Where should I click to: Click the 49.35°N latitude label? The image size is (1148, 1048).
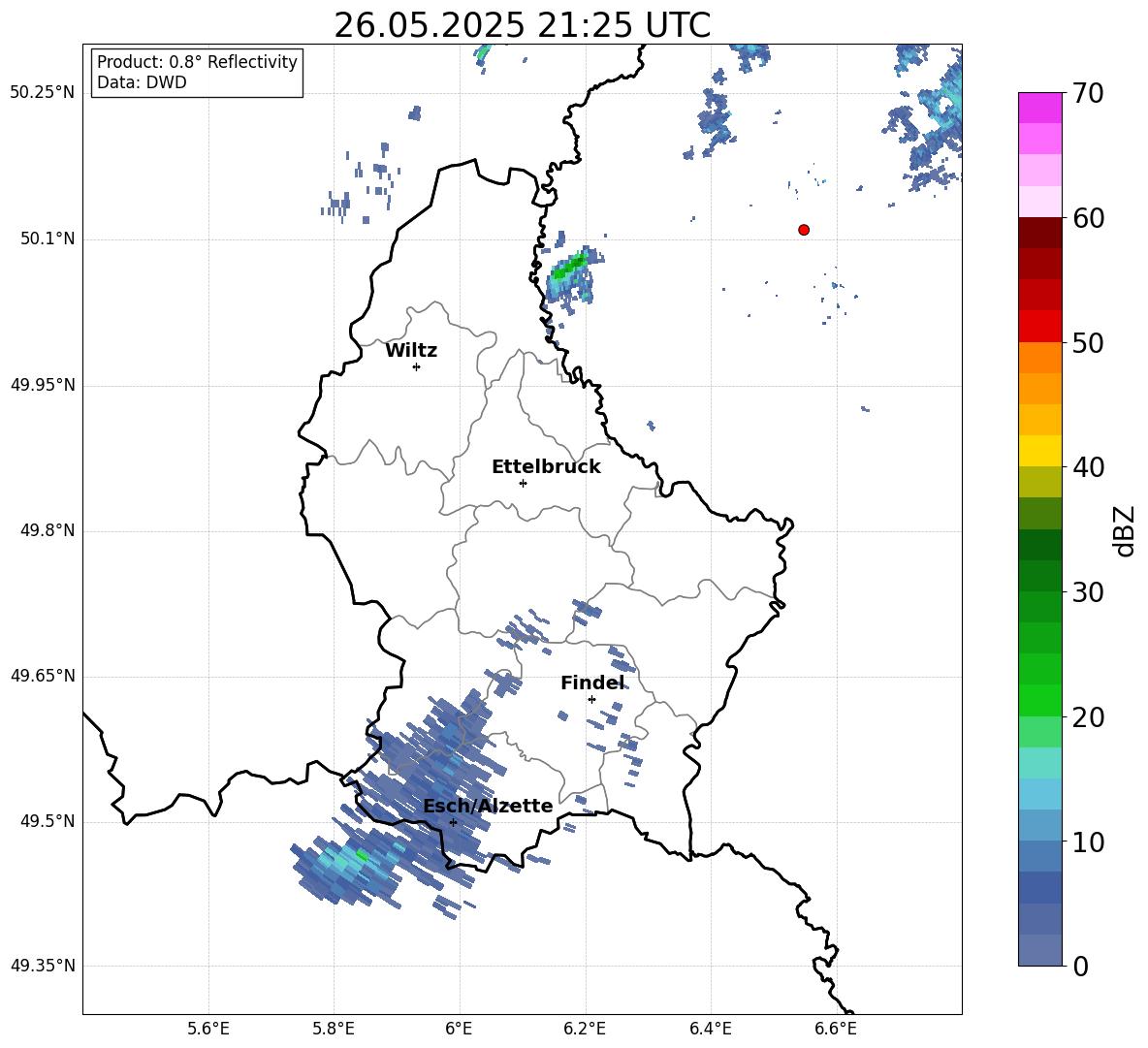coord(43,966)
